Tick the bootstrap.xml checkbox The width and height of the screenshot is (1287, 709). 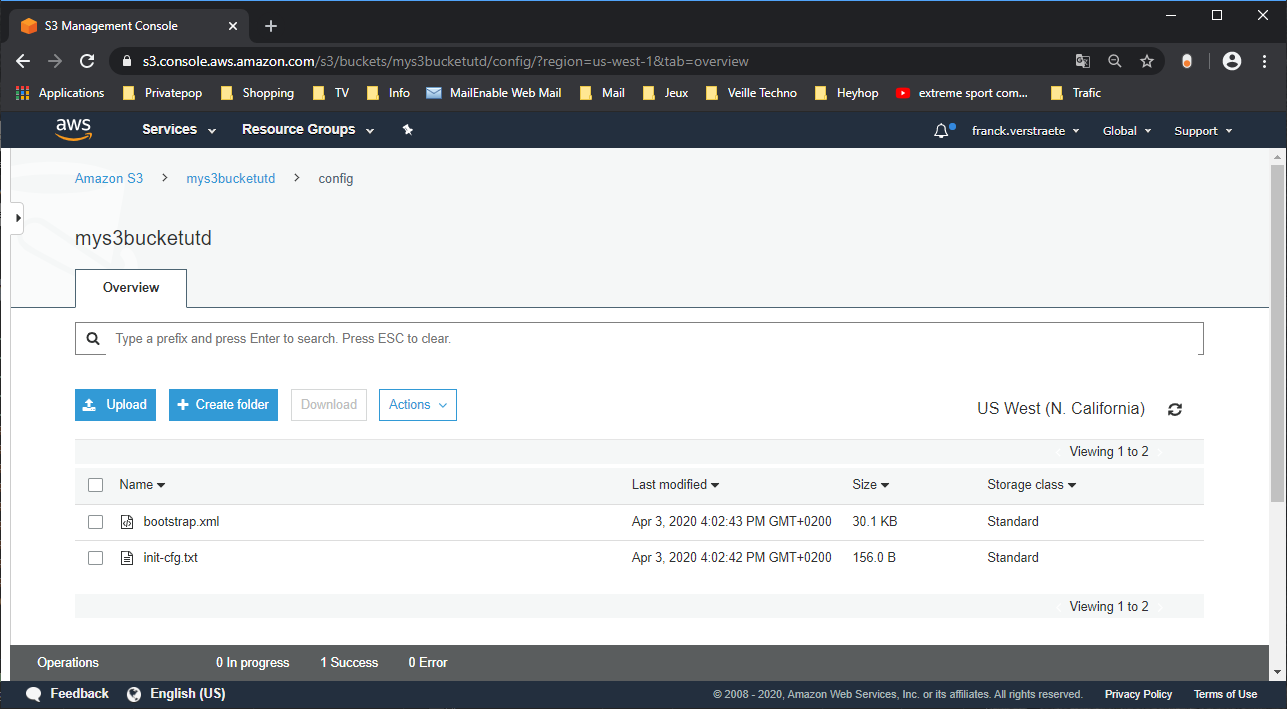(96, 522)
